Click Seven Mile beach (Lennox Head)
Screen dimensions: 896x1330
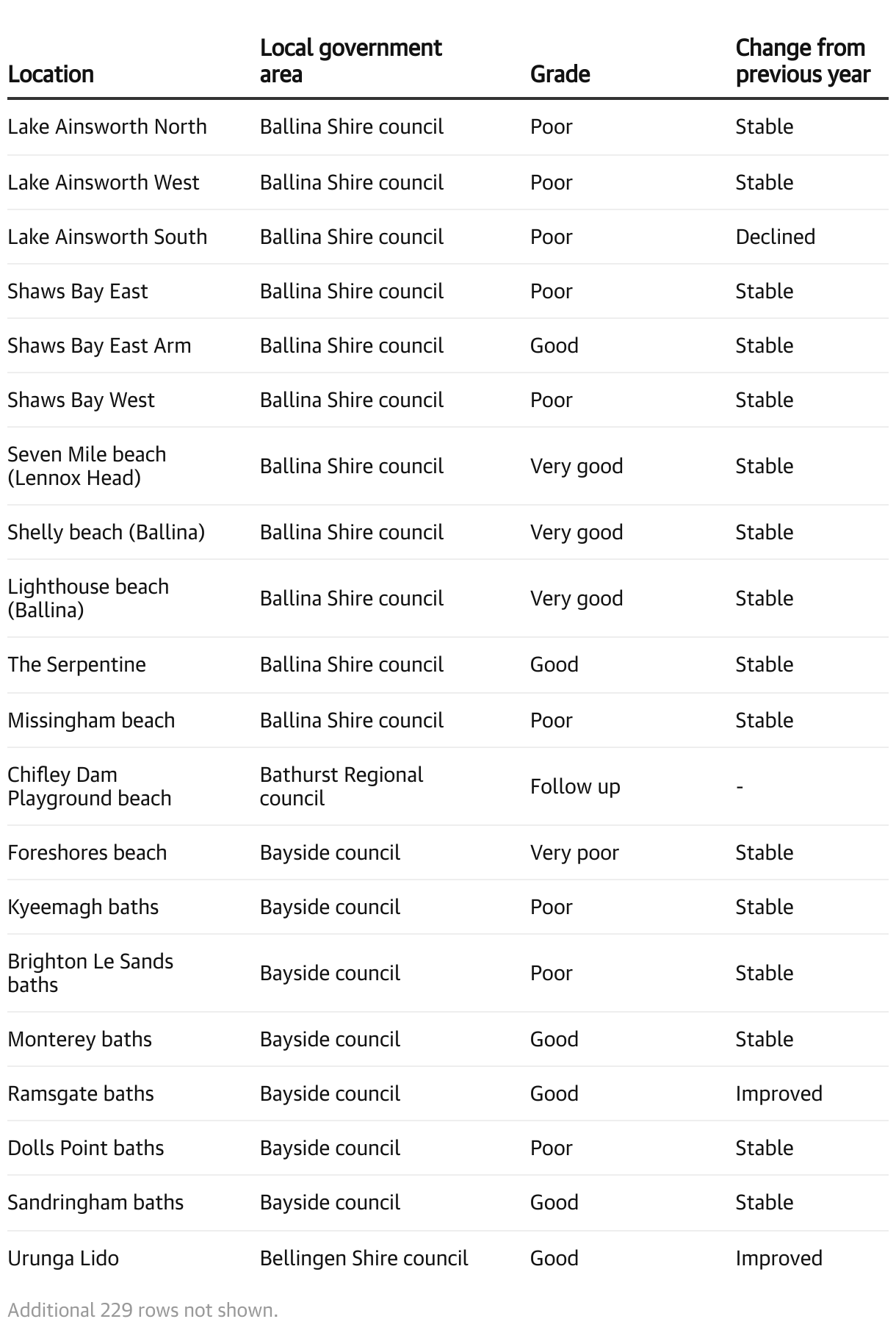(87, 466)
